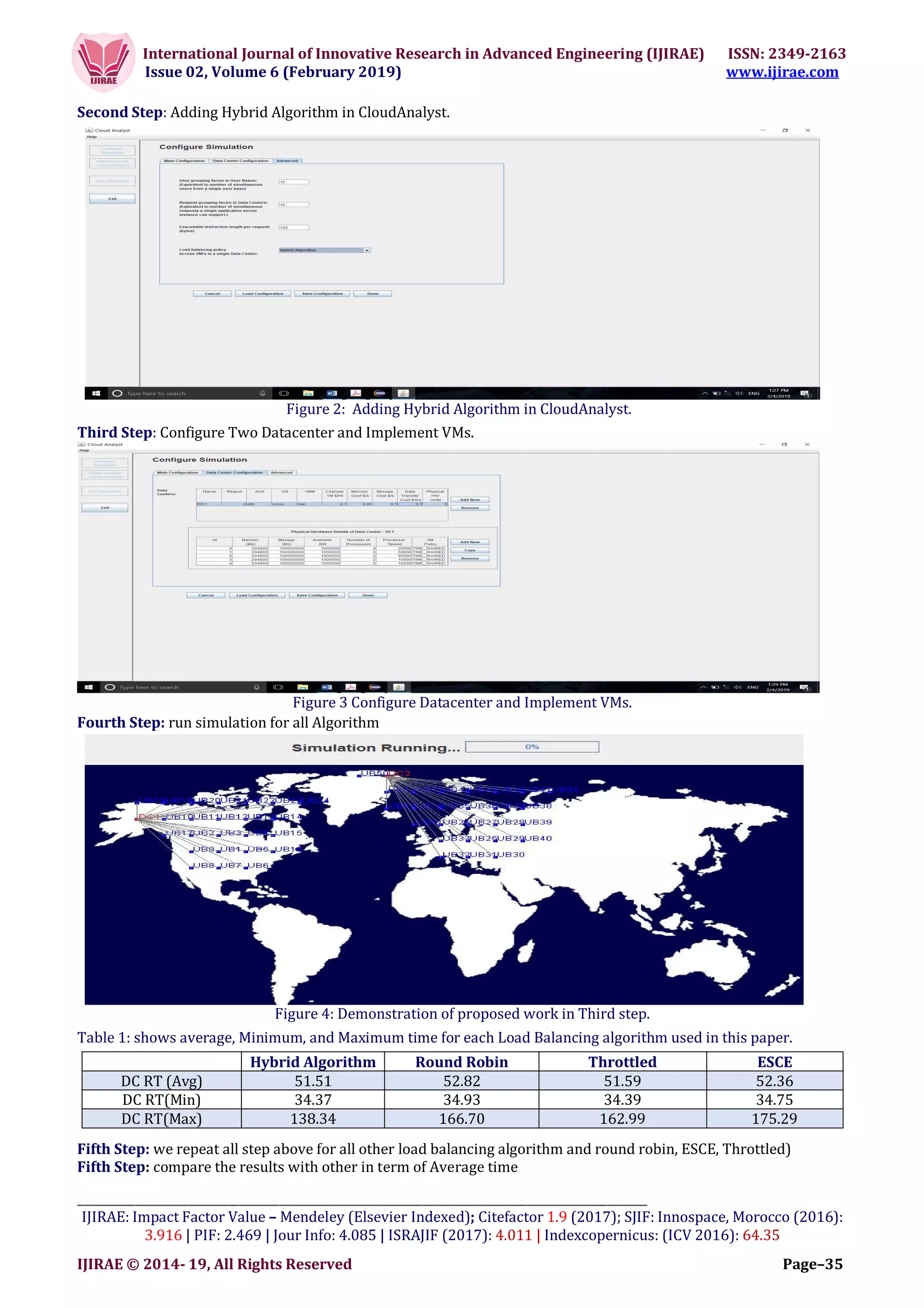Open the www.ijirae.com link in the header
The image size is (924, 1308).
point(782,72)
